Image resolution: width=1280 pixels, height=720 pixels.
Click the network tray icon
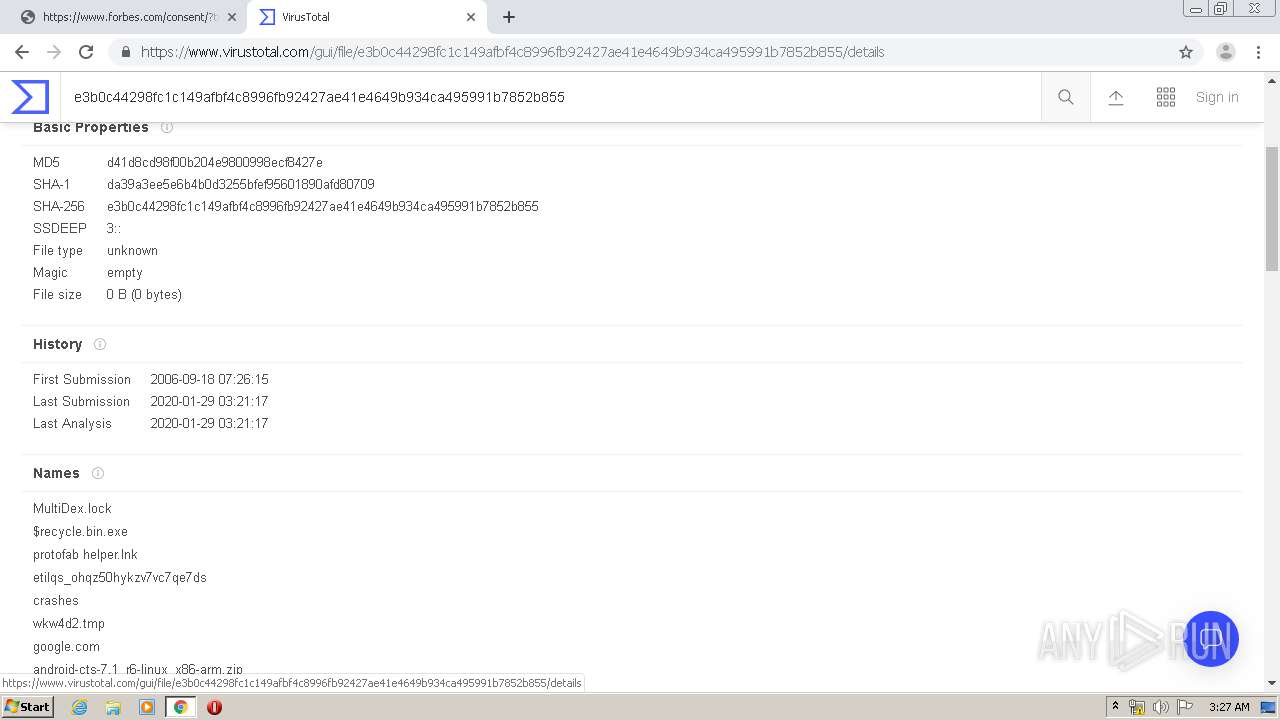click(1136, 706)
